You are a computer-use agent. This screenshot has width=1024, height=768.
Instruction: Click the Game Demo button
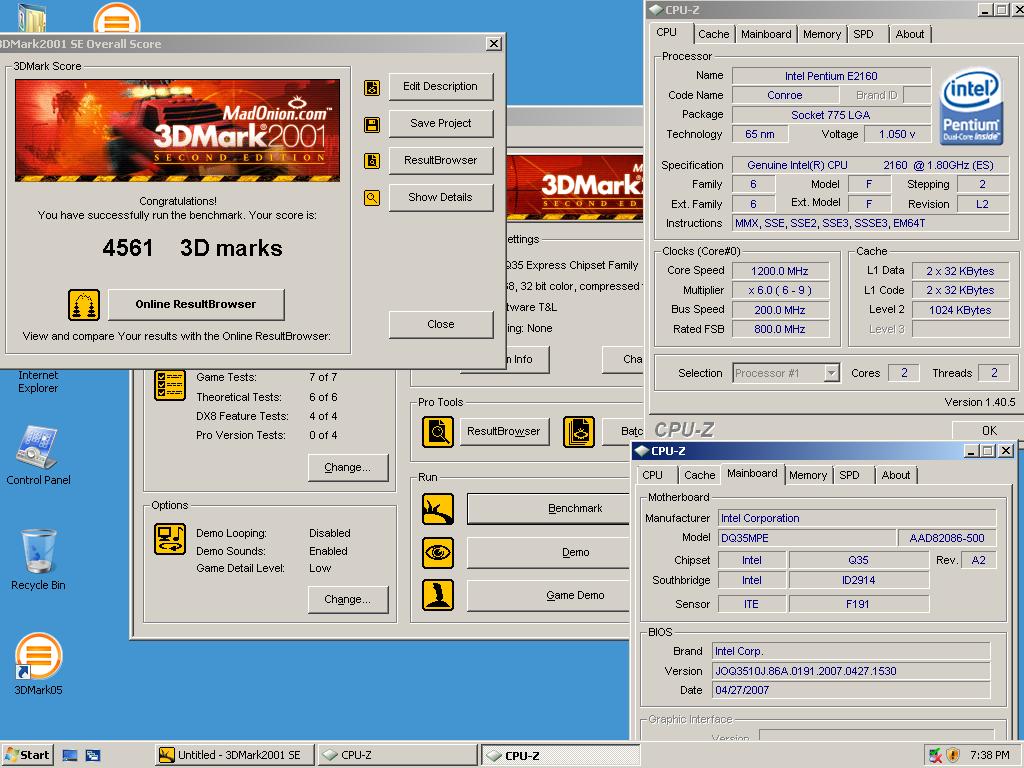(x=549, y=596)
